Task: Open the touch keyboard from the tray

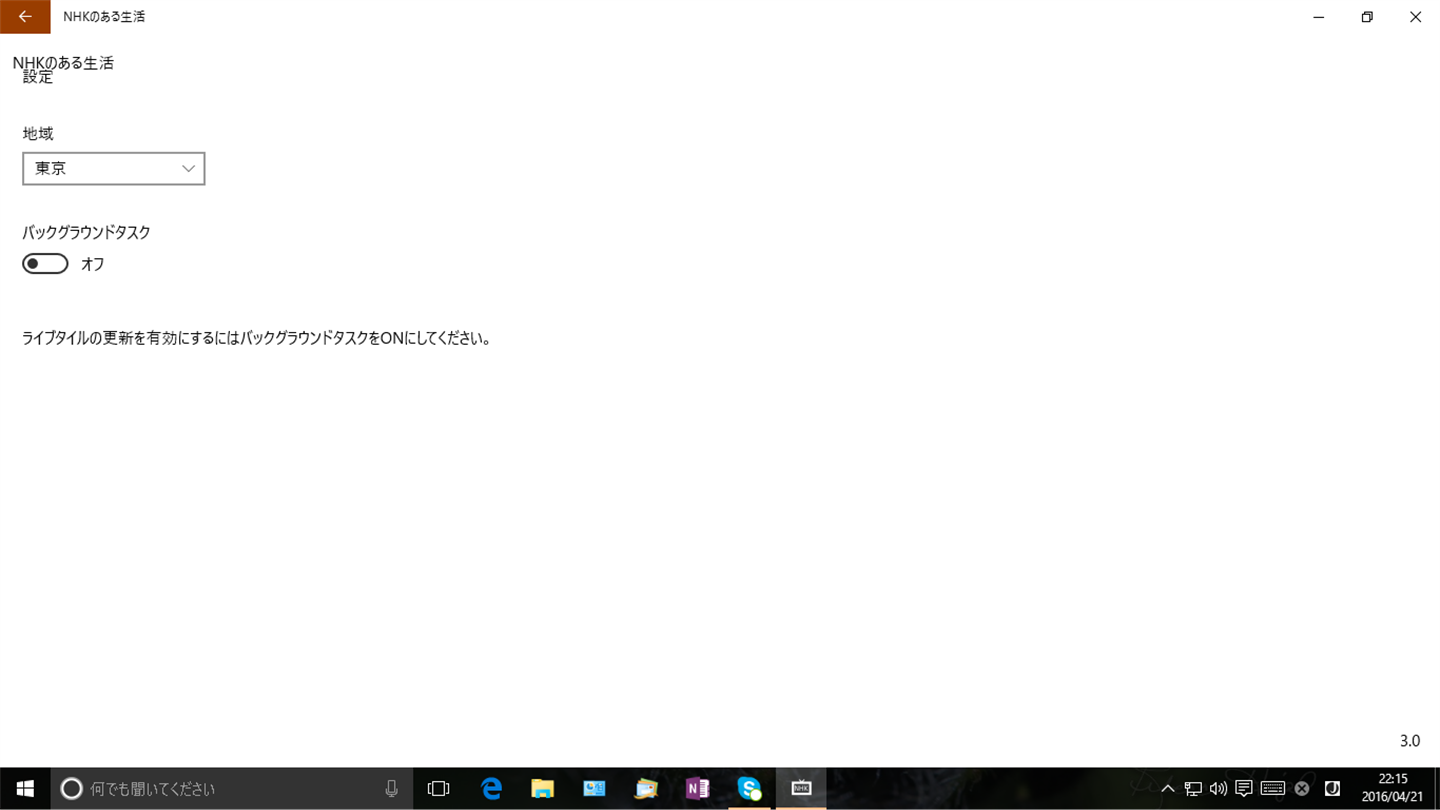Action: (x=1273, y=789)
